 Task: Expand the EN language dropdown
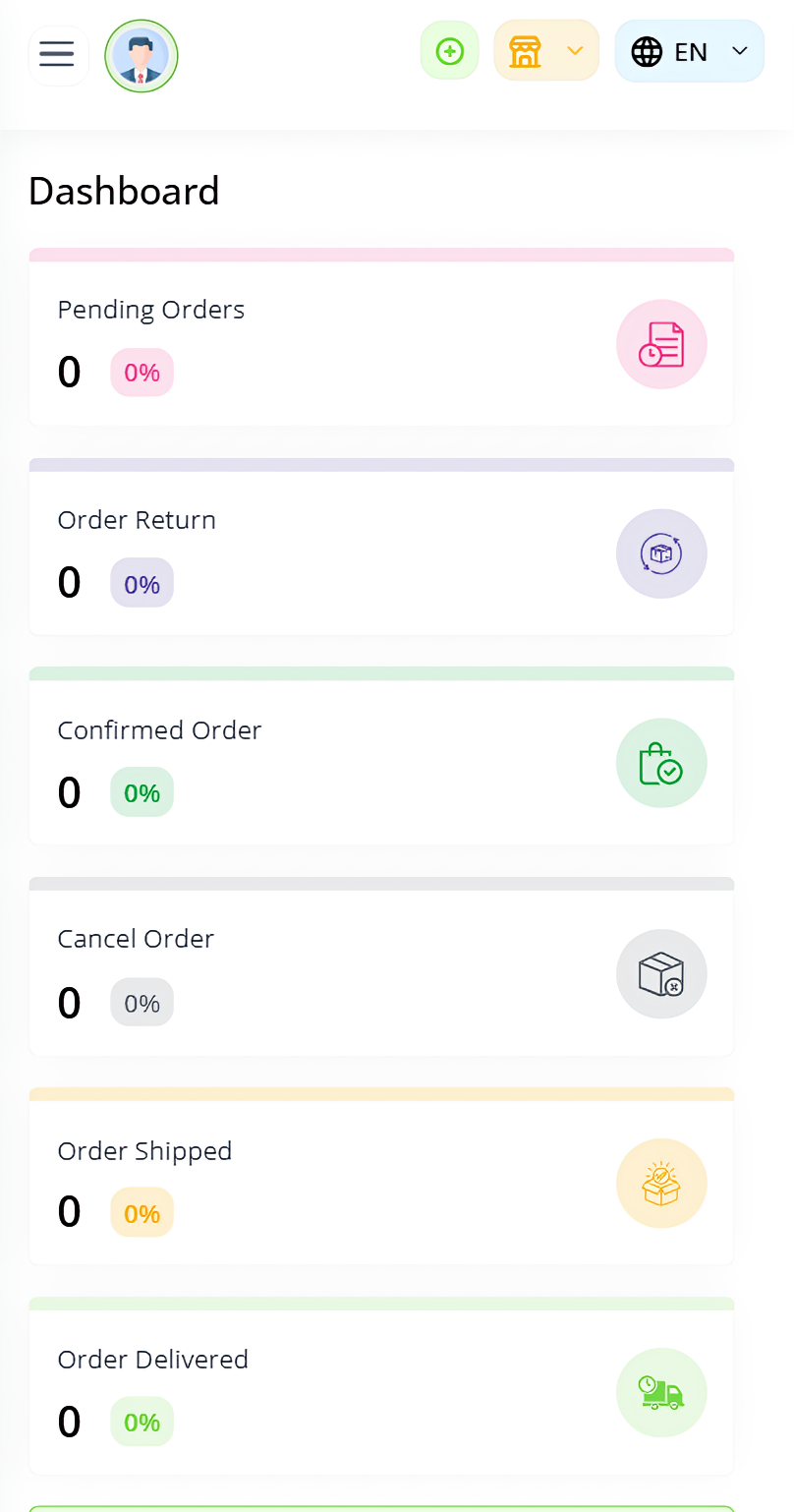click(x=740, y=51)
